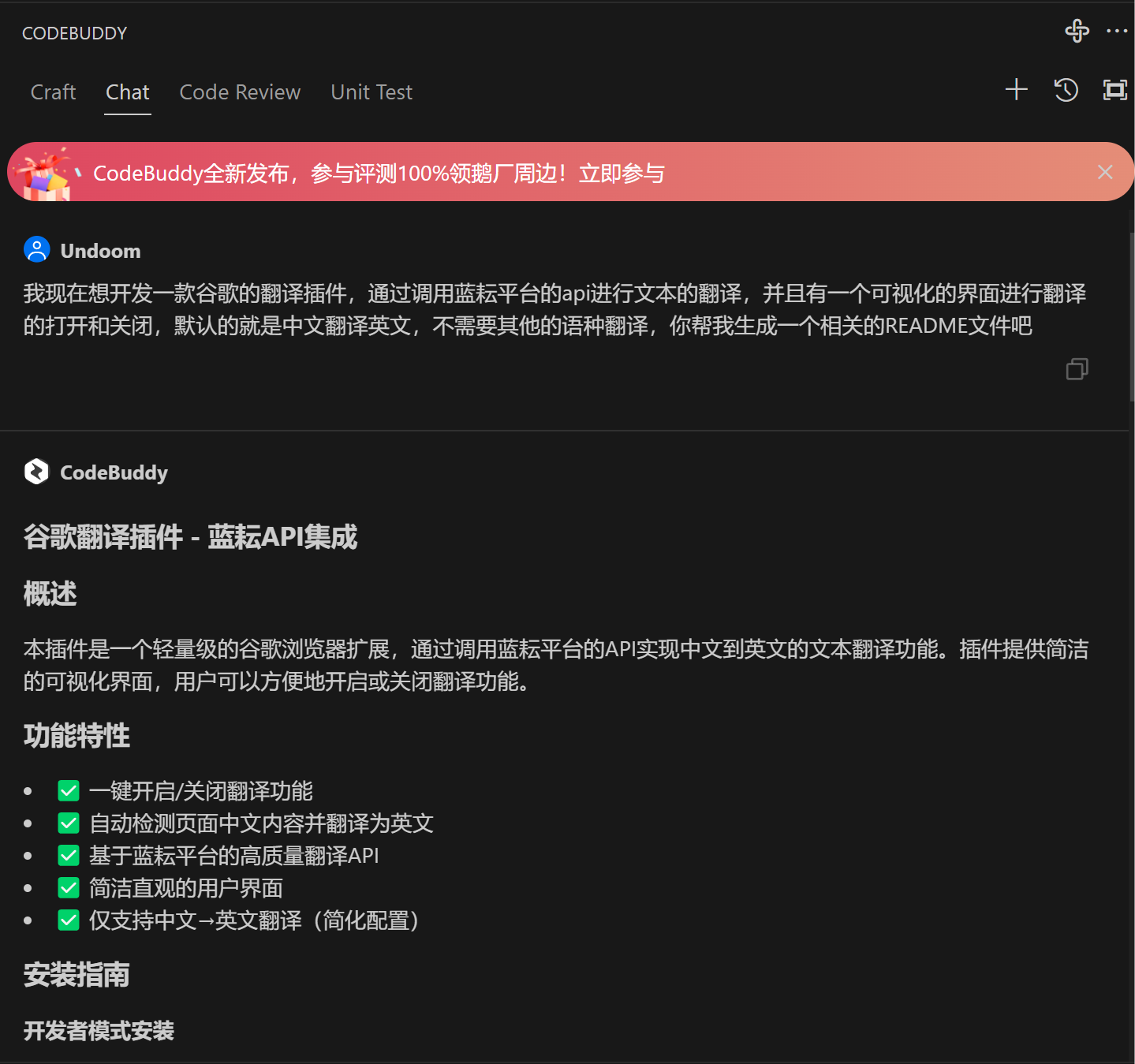The image size is (1135, 1064).
Task: Open the Craft tab
Action: [53, 92]
